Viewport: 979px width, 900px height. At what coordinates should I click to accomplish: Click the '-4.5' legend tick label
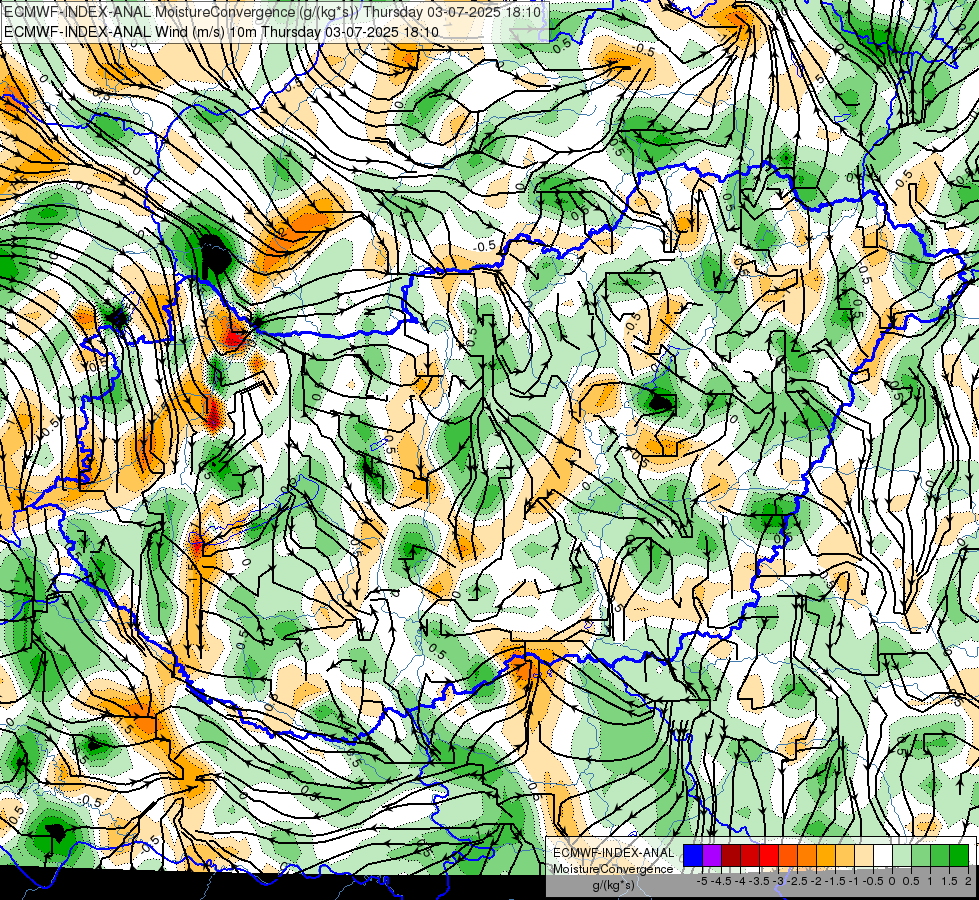721,881
